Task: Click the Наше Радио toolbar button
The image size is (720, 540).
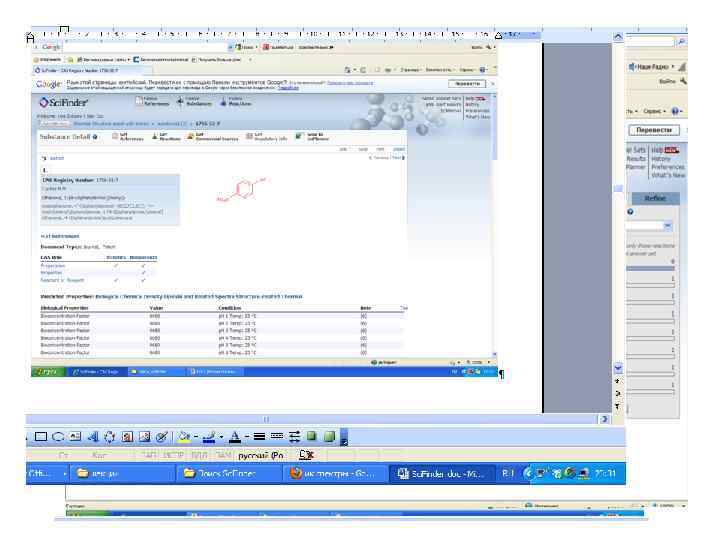Action: tap(651, 67)
